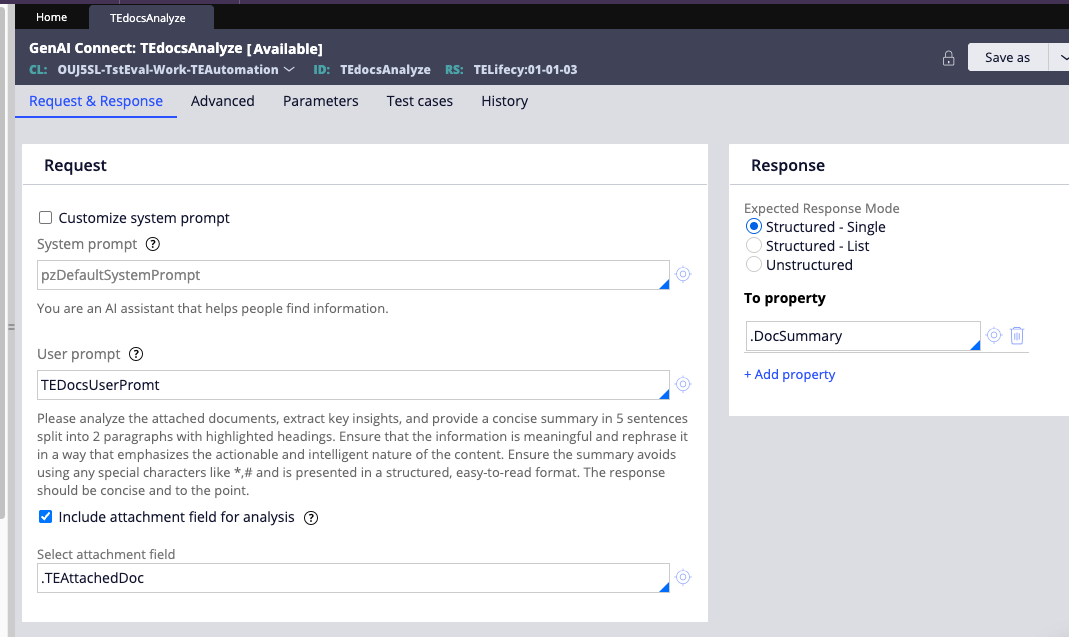Open the DocSummary property crosshair icon
Viewport: 1069px width, 637px height.
[993, 335]
